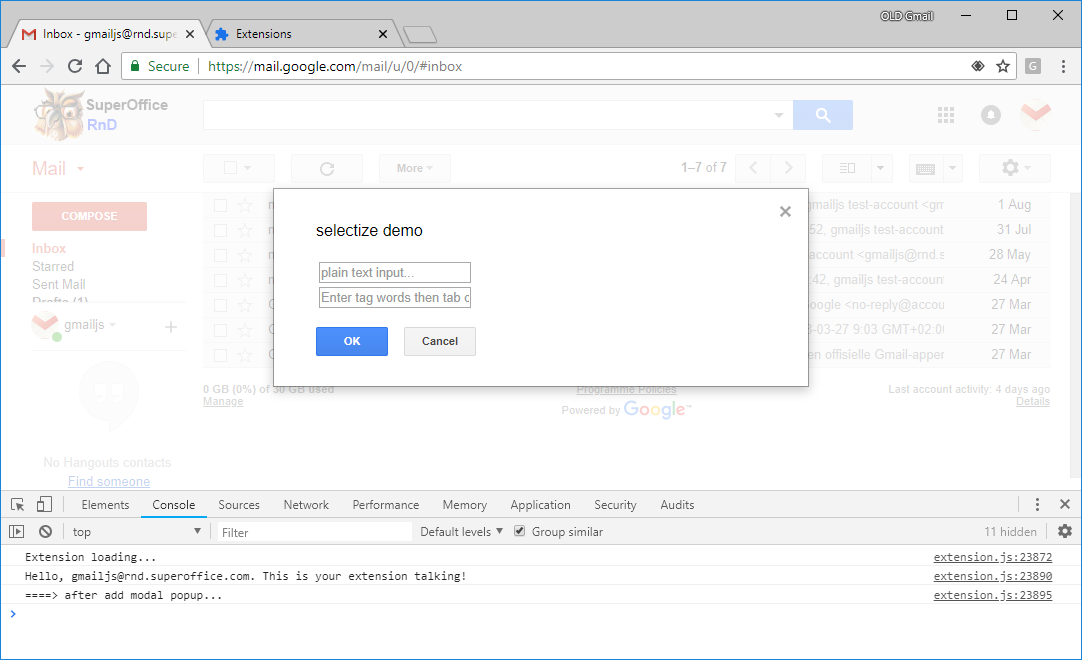Check the first email's selection checkbox
The image size is (1082, 660).
click(x=220, y=205)
